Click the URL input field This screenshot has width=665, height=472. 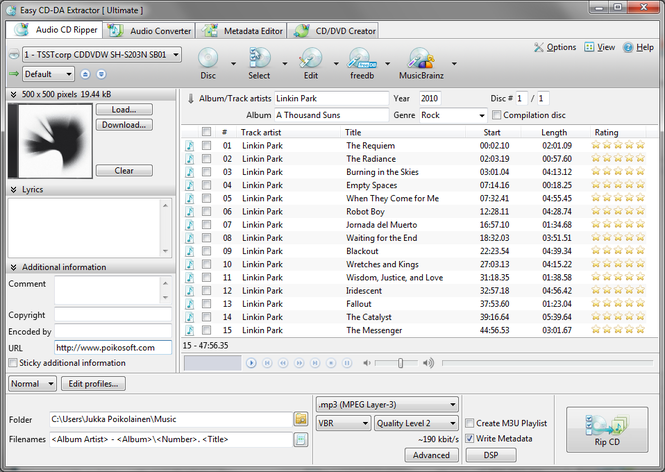113,348
